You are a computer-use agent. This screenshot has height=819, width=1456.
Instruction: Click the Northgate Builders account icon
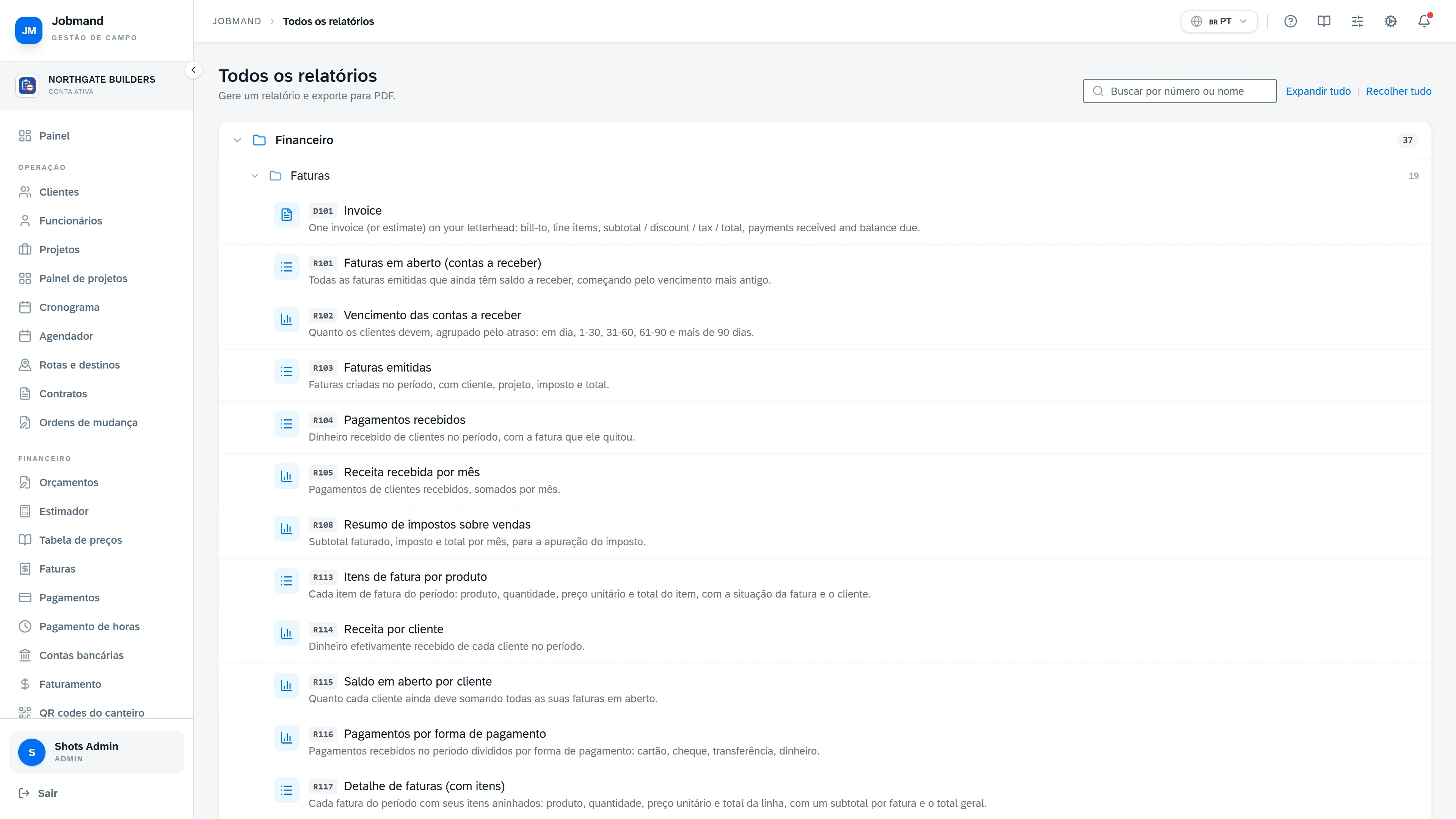click(27, 85)
